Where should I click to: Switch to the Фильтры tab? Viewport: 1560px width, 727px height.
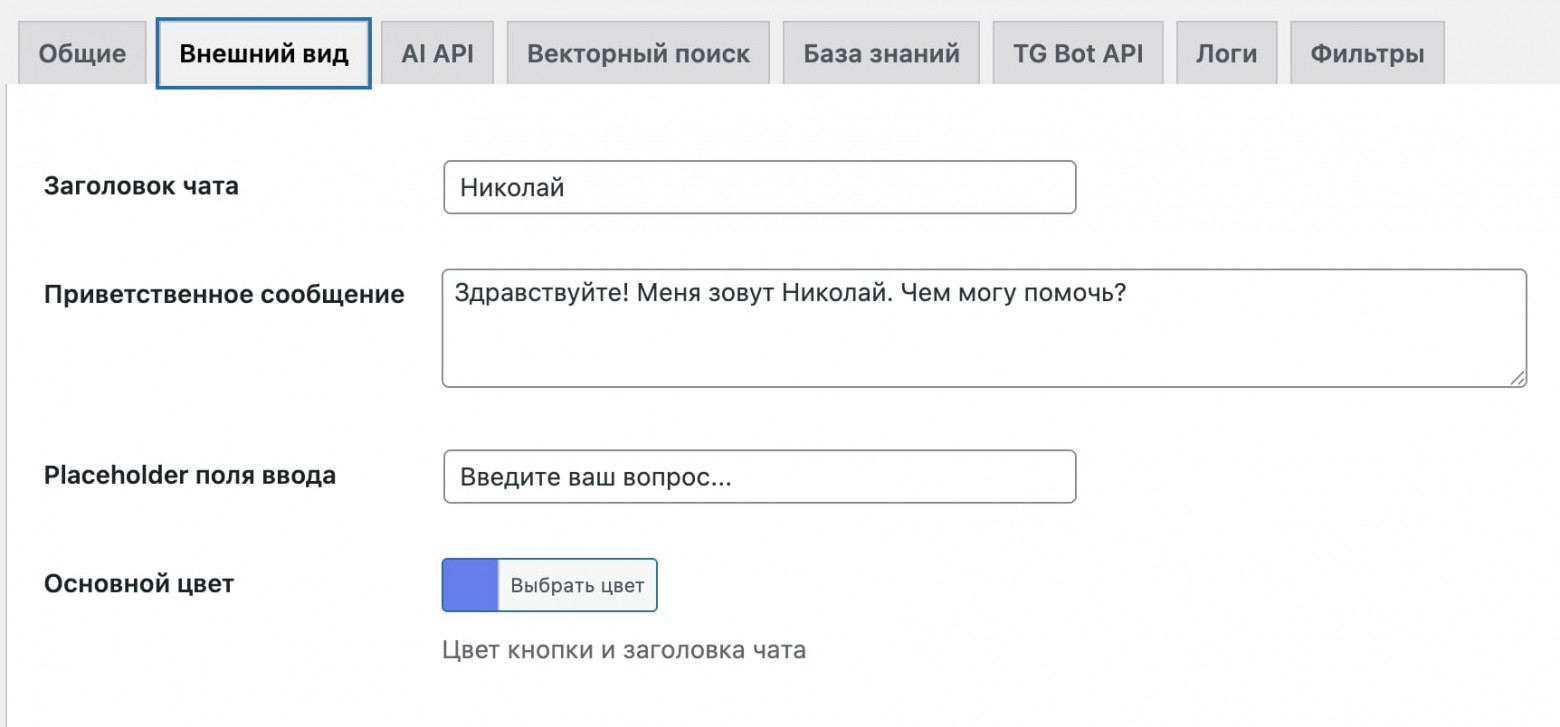(x=1366, y=55)
